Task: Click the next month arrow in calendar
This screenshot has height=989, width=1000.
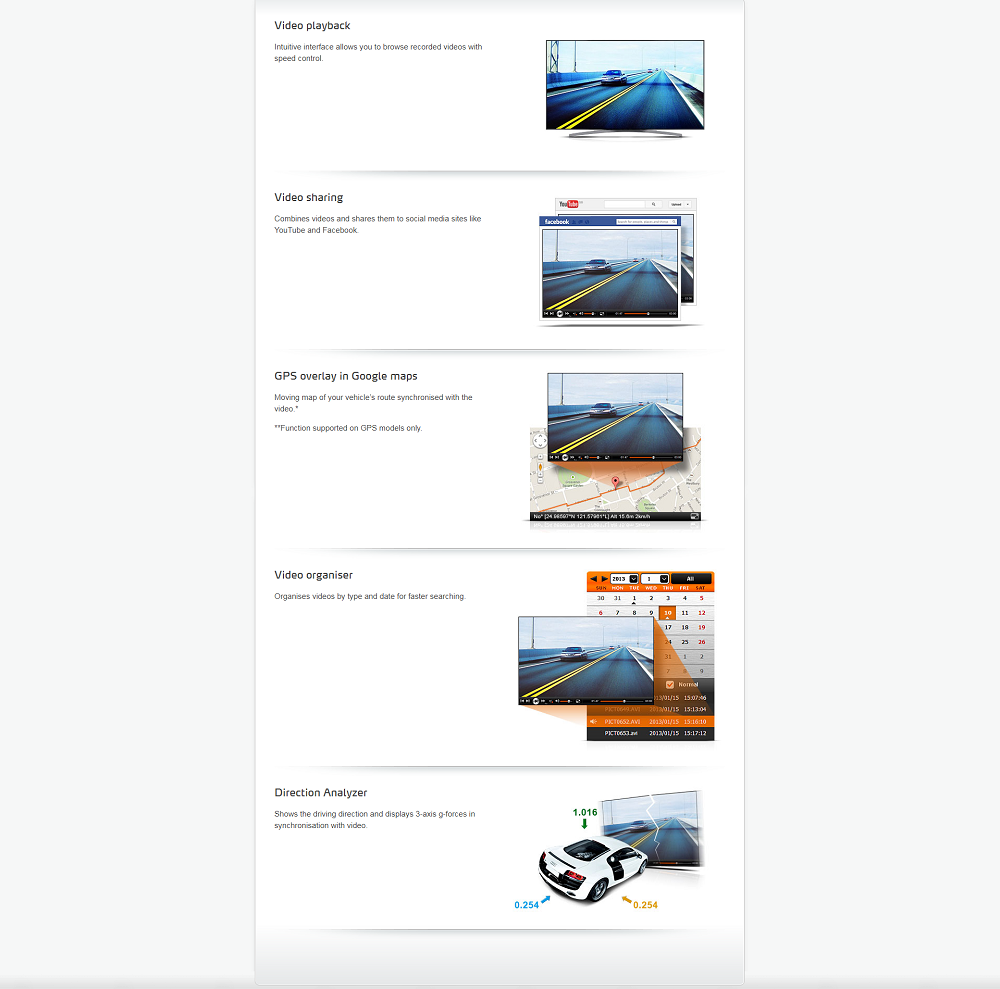Action: click(603, 578)
